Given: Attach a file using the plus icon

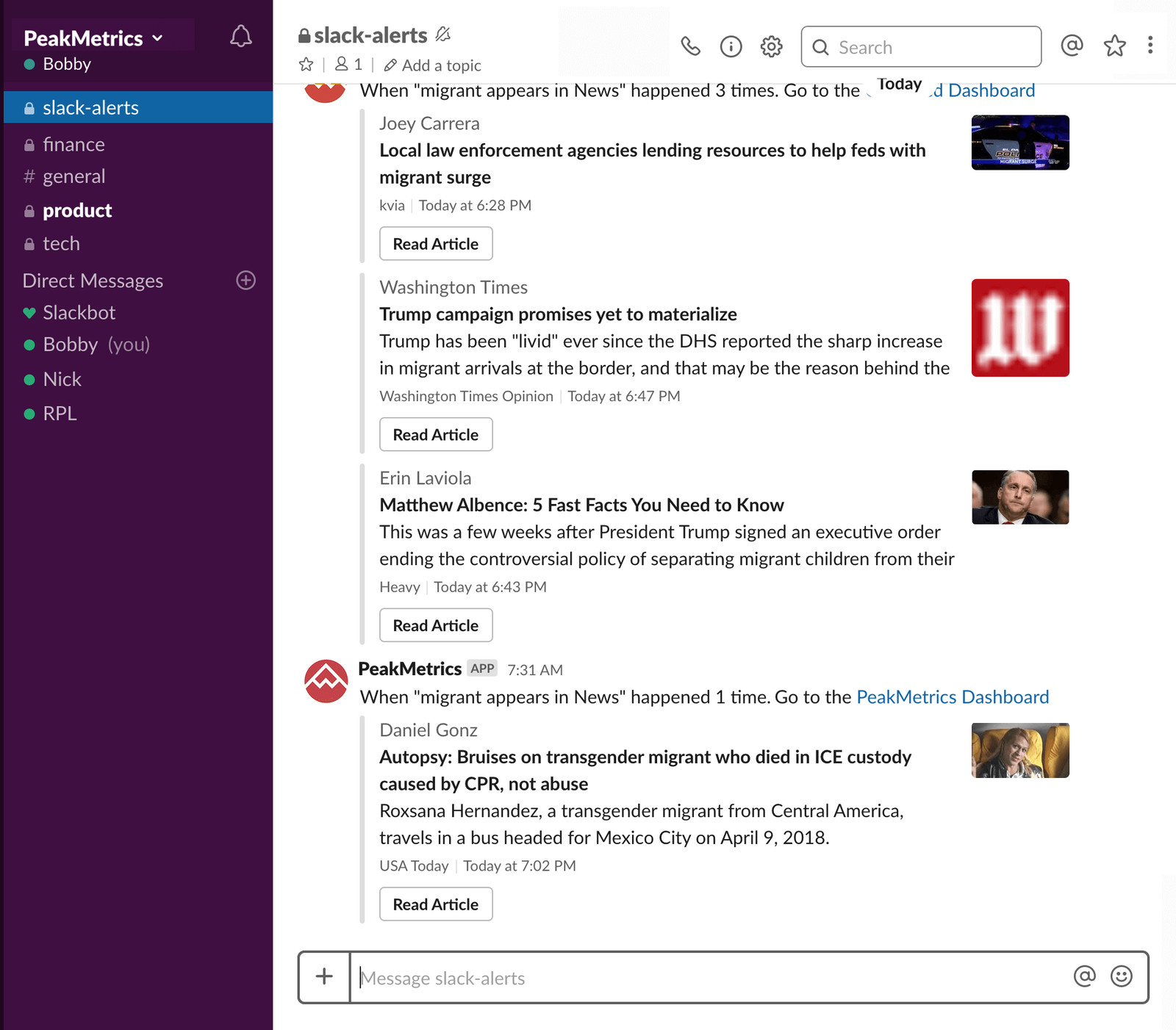Looking at the screenshot, I should pyautogui.click(x=323, y=978).
